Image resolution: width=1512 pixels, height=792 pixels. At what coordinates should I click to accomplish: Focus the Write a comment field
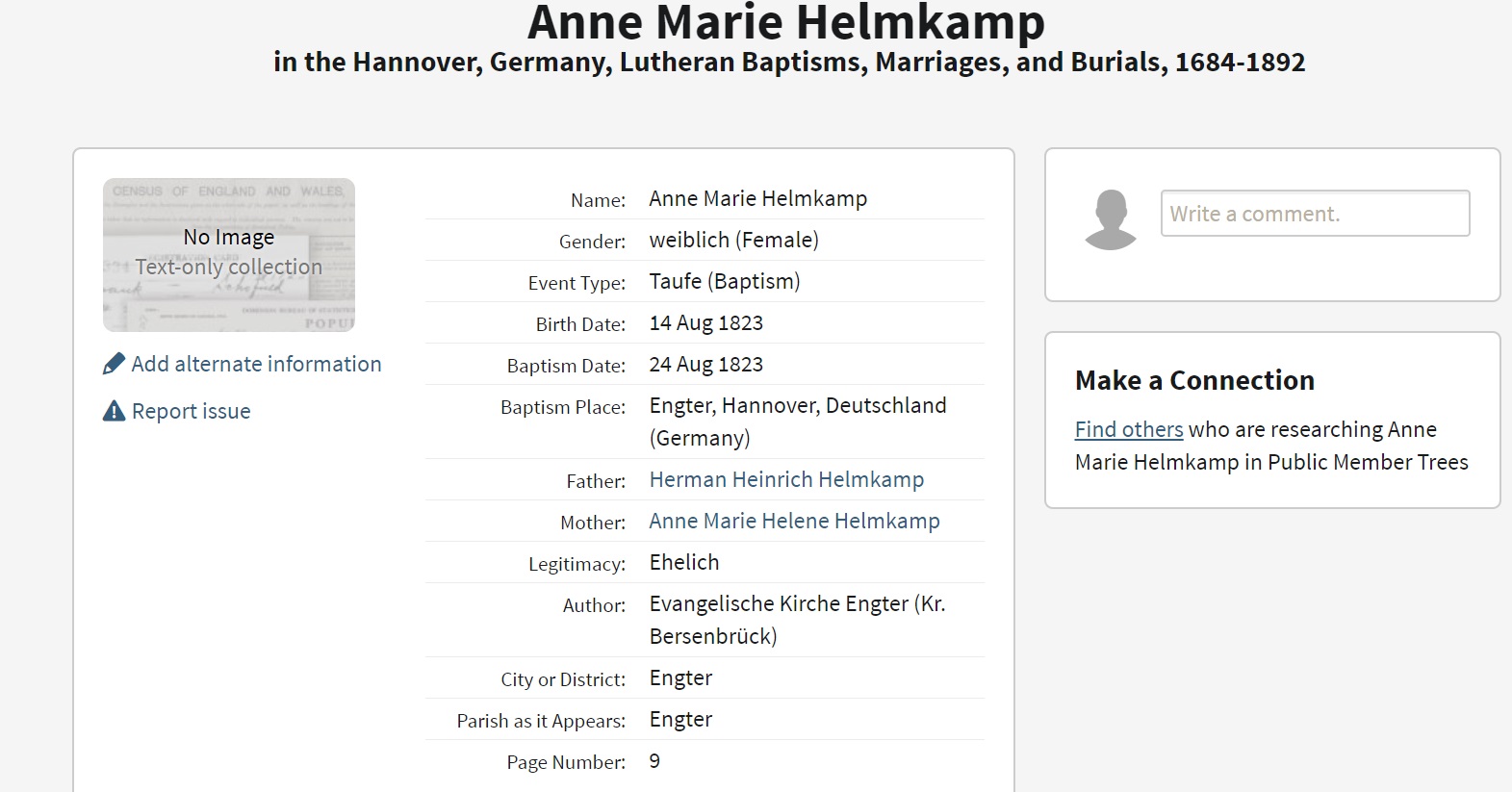coord(1315,213)
